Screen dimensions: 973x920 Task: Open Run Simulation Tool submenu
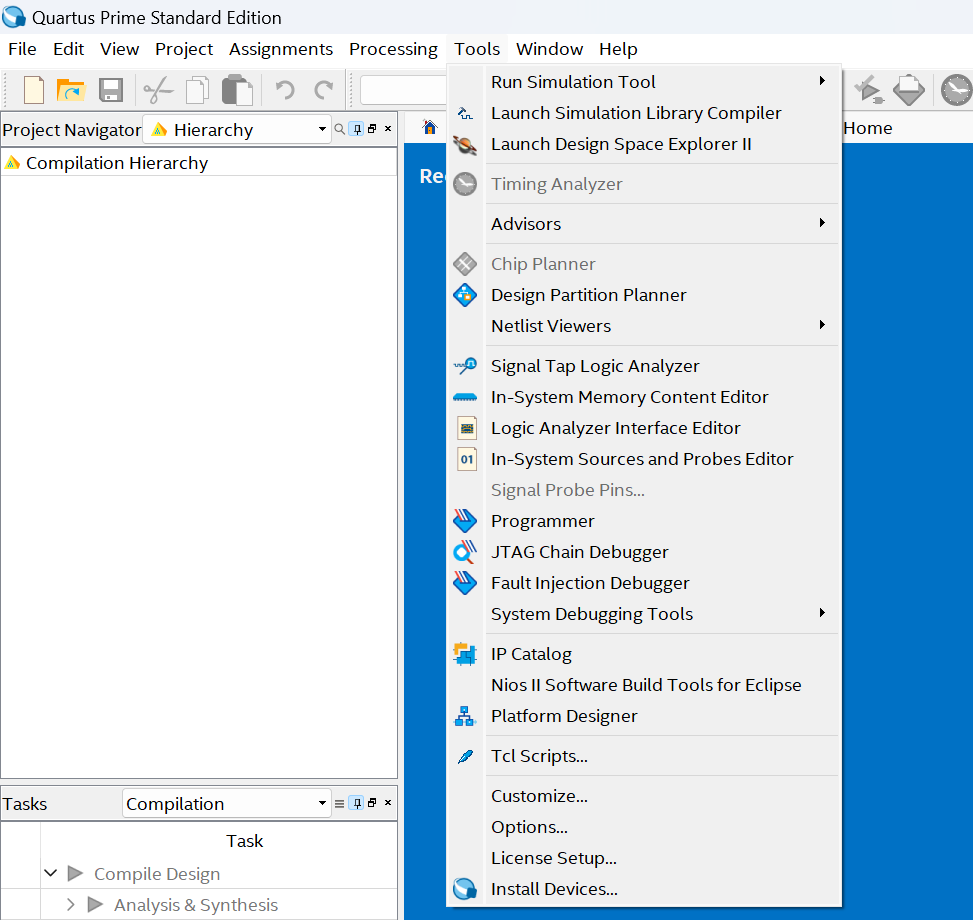point(644,82)
